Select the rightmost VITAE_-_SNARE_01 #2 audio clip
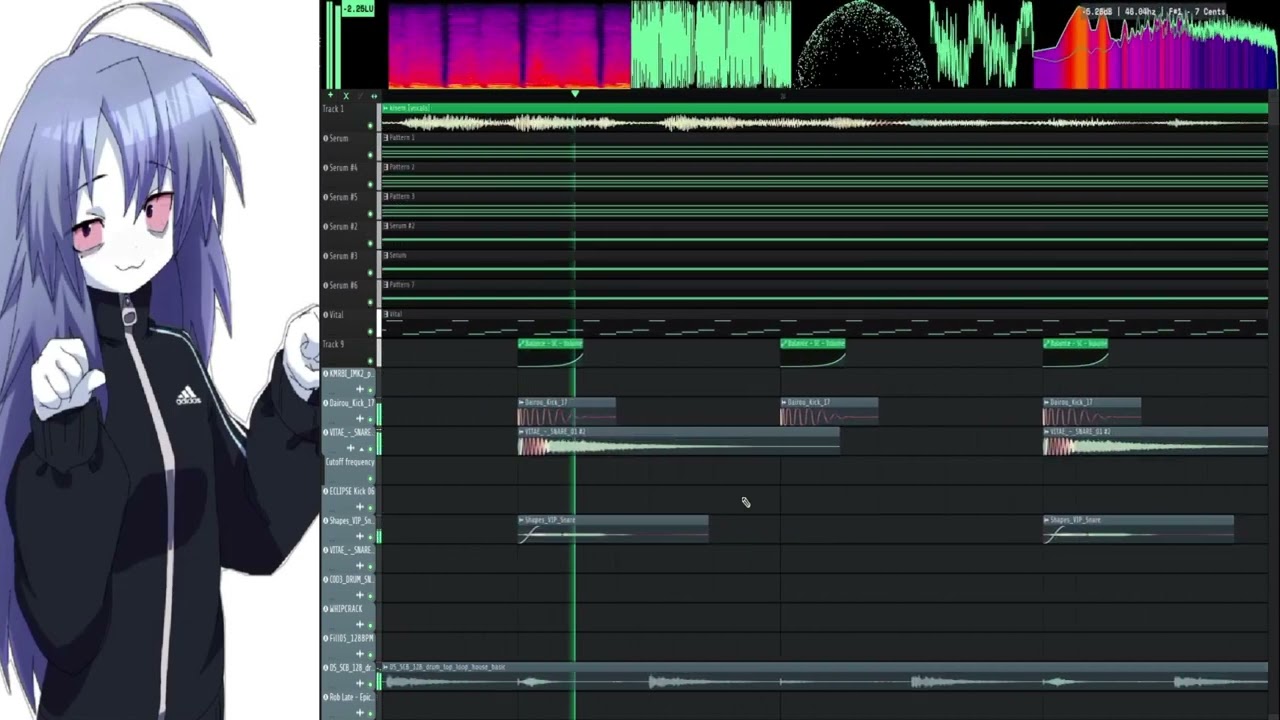Image resolution: width=1280 pixels, height=720 pixels. click(1155, 441)
